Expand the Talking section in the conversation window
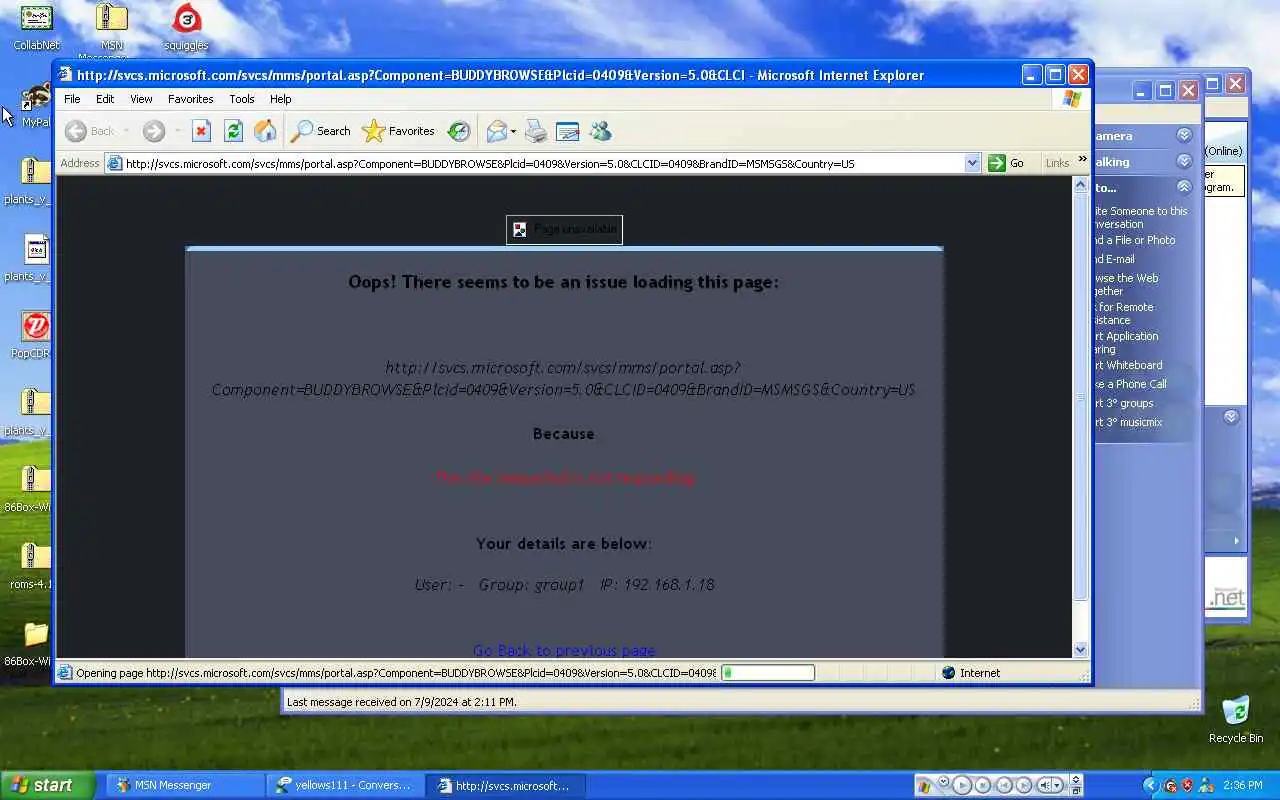1280x800 pixels. tap(1184, 161)
